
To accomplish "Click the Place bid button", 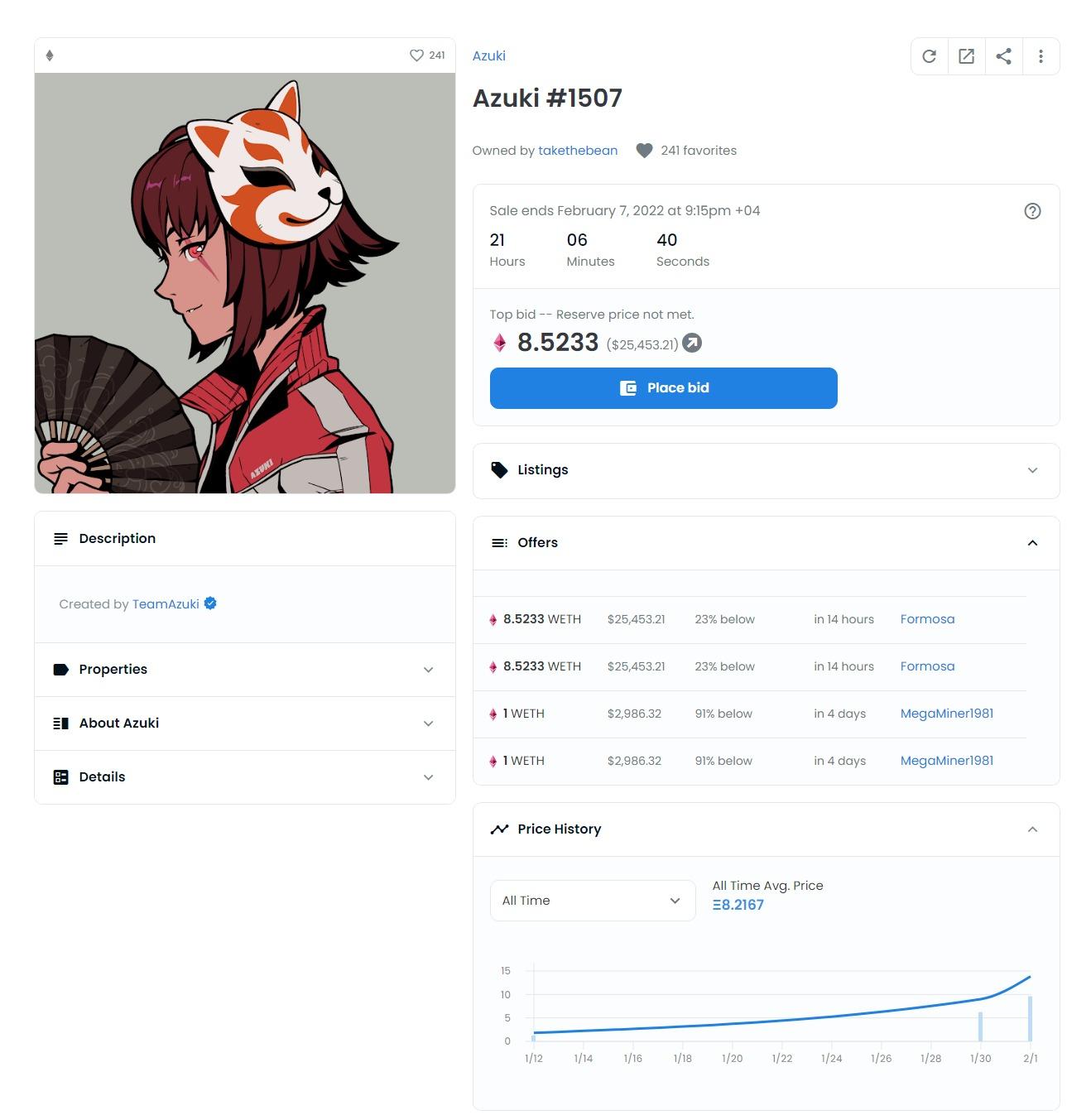I will tap(664, 388).
